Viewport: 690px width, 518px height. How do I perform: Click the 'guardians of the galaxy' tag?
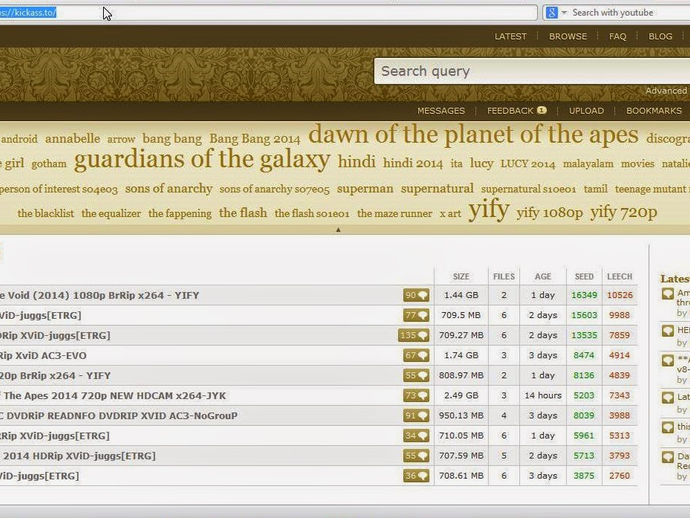[202, 159]
